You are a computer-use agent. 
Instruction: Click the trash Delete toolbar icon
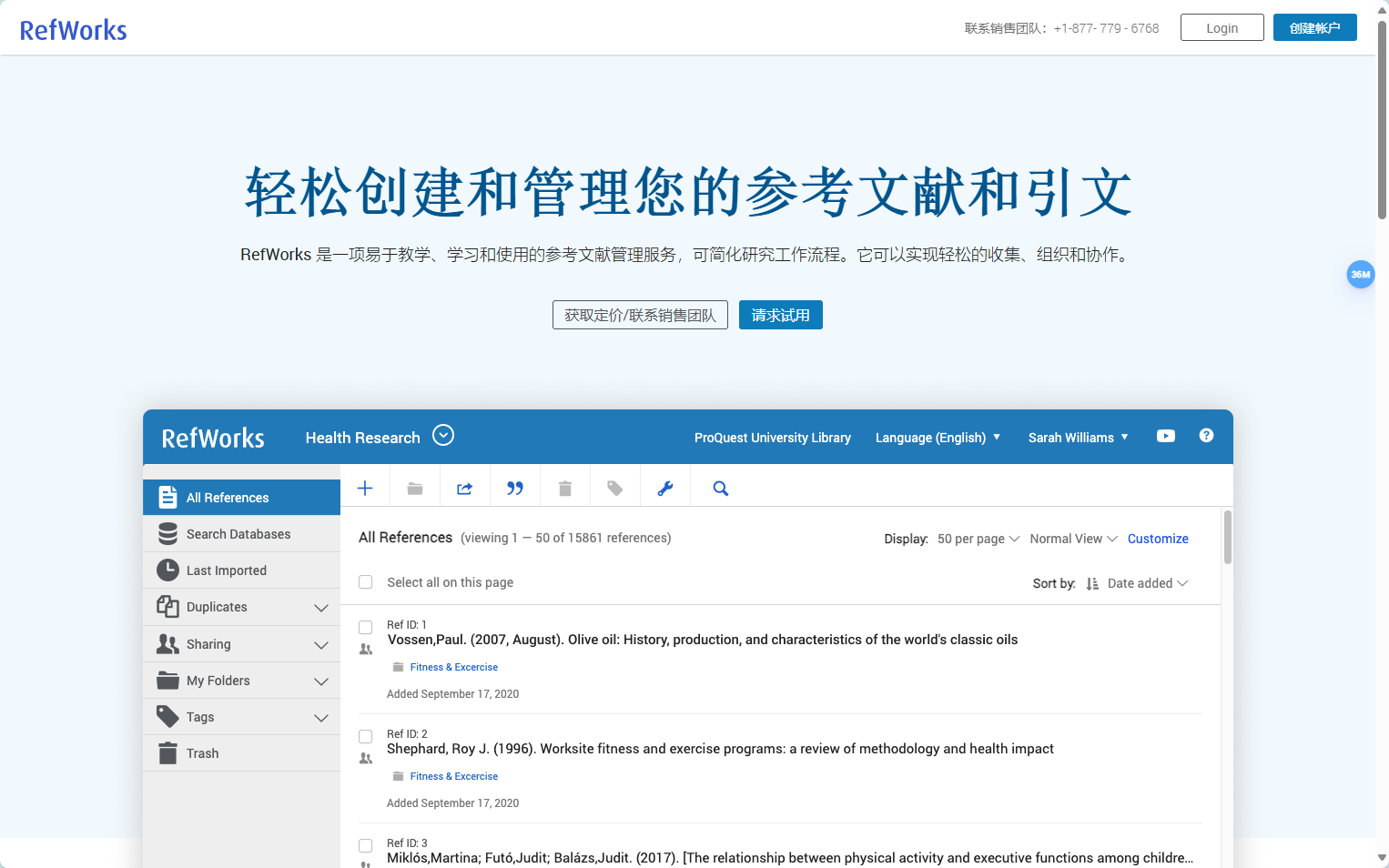[x=565, y=489]
